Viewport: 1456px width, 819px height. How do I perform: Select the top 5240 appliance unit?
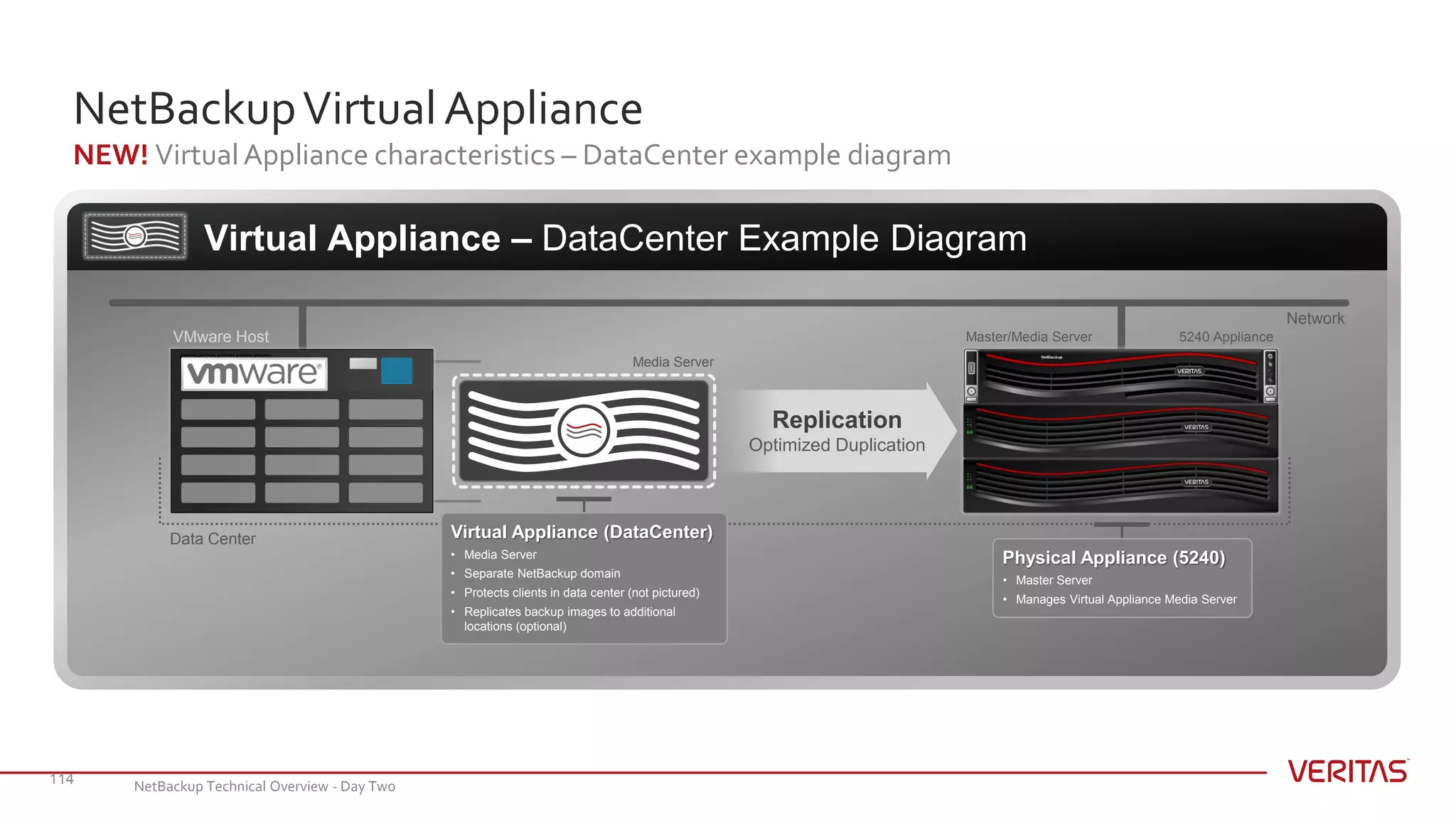[x=1120, y=376]
